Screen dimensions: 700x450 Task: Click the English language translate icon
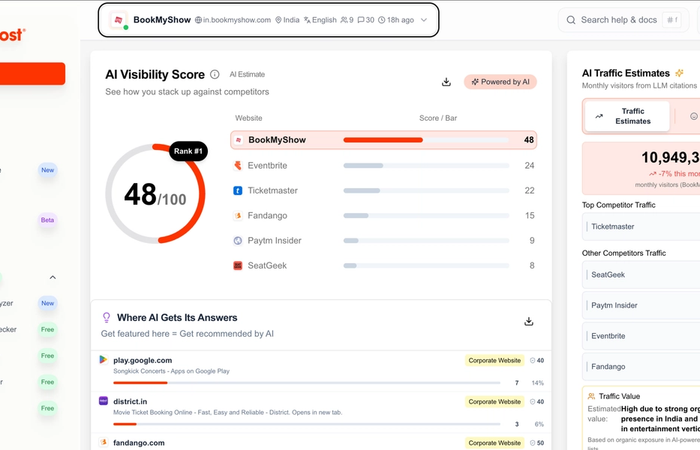tap(307, 20)
